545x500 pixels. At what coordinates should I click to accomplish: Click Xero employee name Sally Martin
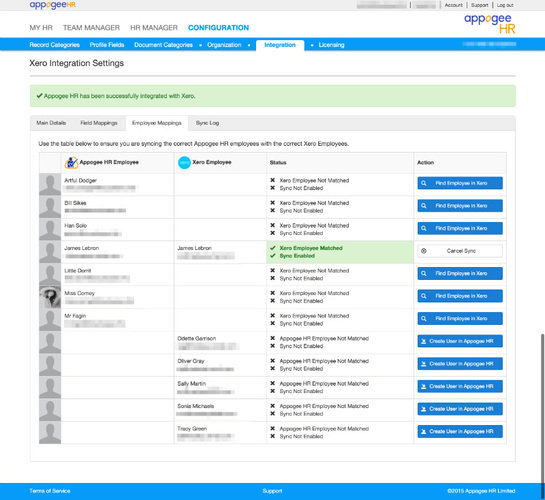(192, 384)
